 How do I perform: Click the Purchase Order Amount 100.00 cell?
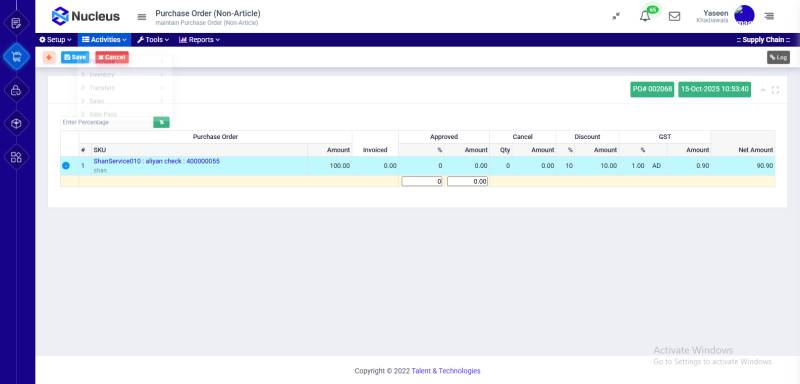tap(330, 166)
